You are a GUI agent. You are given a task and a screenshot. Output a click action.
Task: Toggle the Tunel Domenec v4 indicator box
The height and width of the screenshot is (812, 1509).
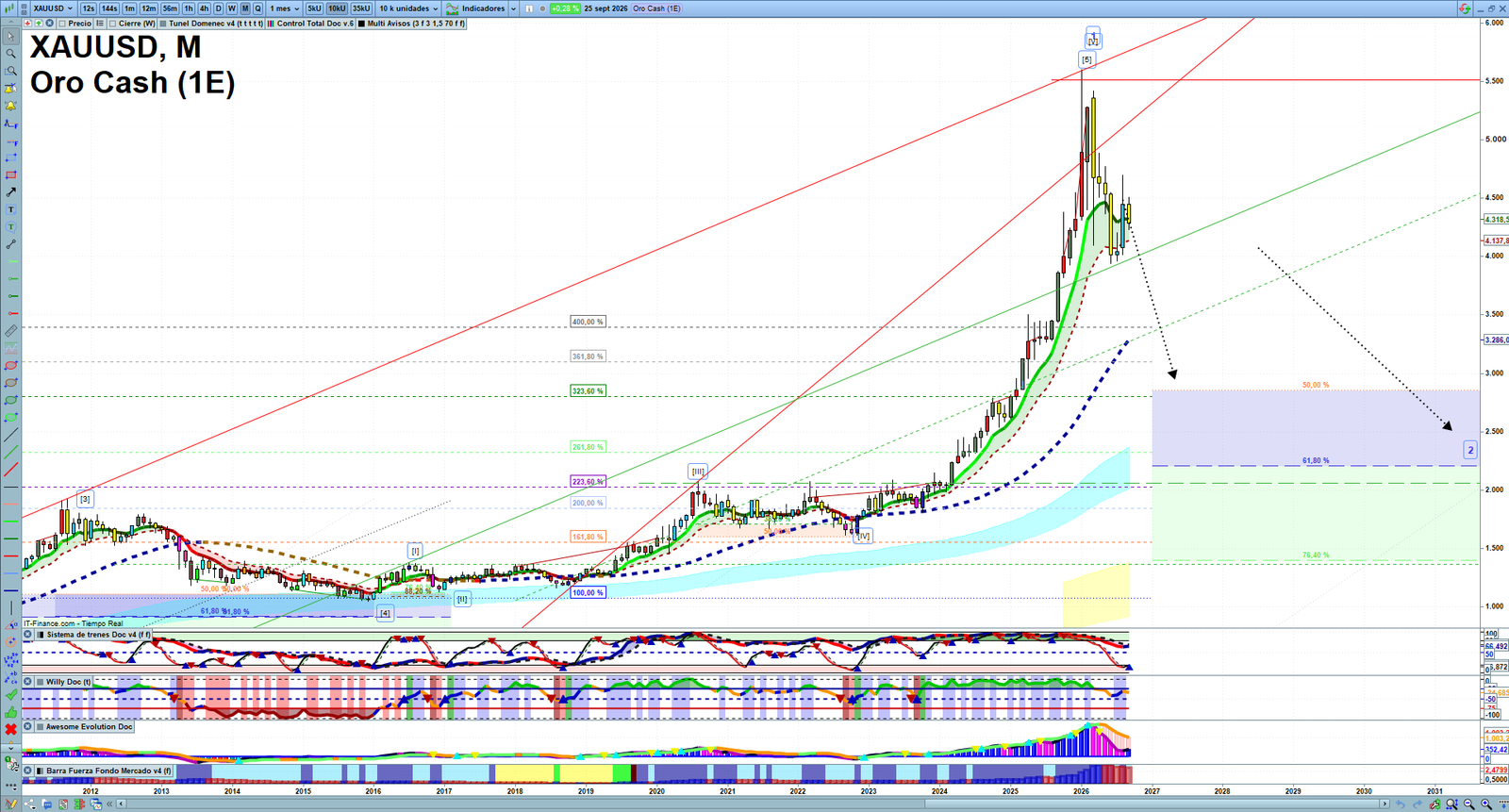[163, 24]
